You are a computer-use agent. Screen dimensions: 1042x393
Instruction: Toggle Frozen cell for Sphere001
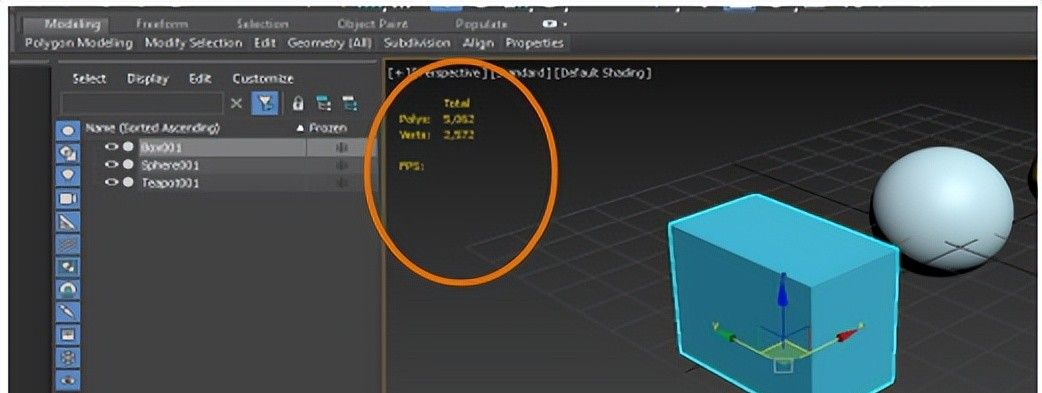[x=342, y=165]
